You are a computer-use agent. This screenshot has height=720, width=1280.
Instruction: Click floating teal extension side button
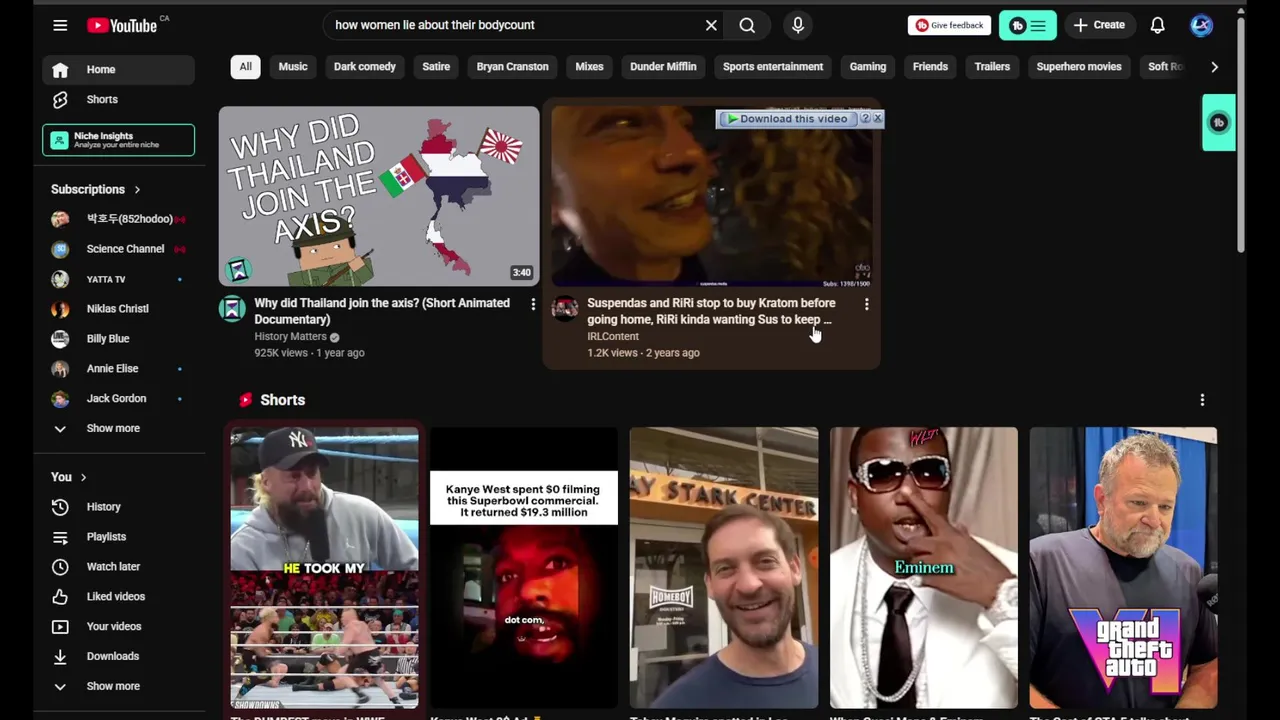[x=1219, y=123]
